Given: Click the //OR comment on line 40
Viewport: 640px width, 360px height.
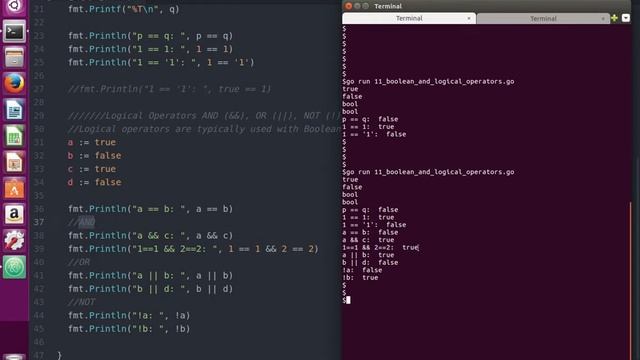Looking at the screenshot, I should click(x=79, y=262).
